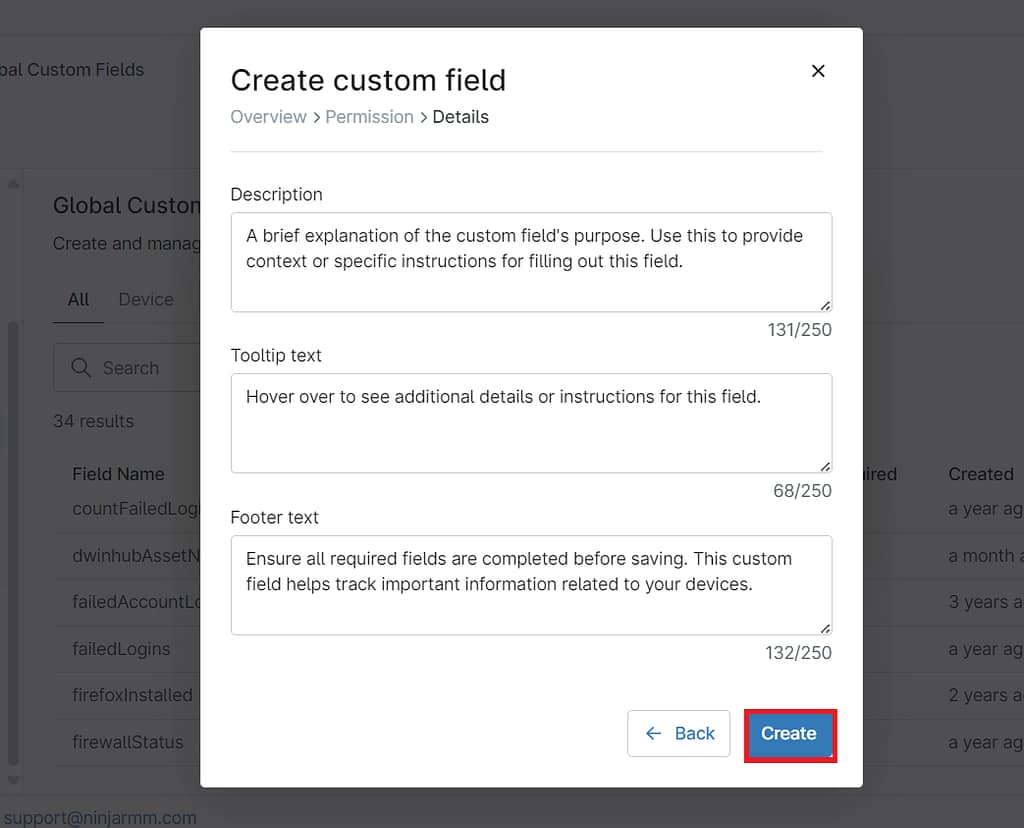Switch to the All tab
The image size is (1024, 828).
[78, 299]
